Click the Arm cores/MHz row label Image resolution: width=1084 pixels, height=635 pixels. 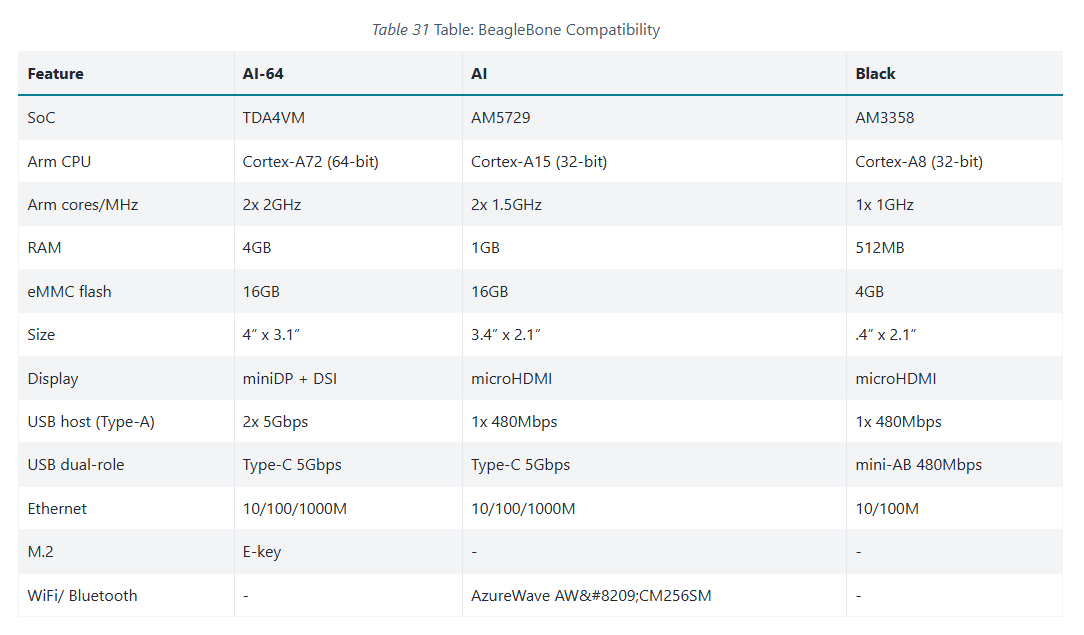83,205
